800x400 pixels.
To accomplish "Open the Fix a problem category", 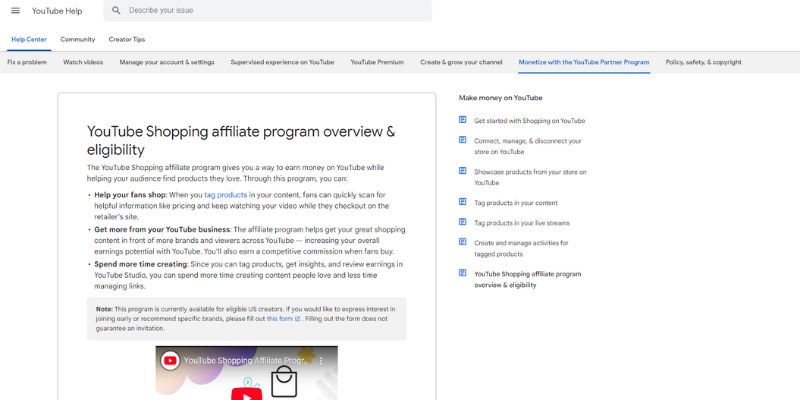I will click(27, 62).
